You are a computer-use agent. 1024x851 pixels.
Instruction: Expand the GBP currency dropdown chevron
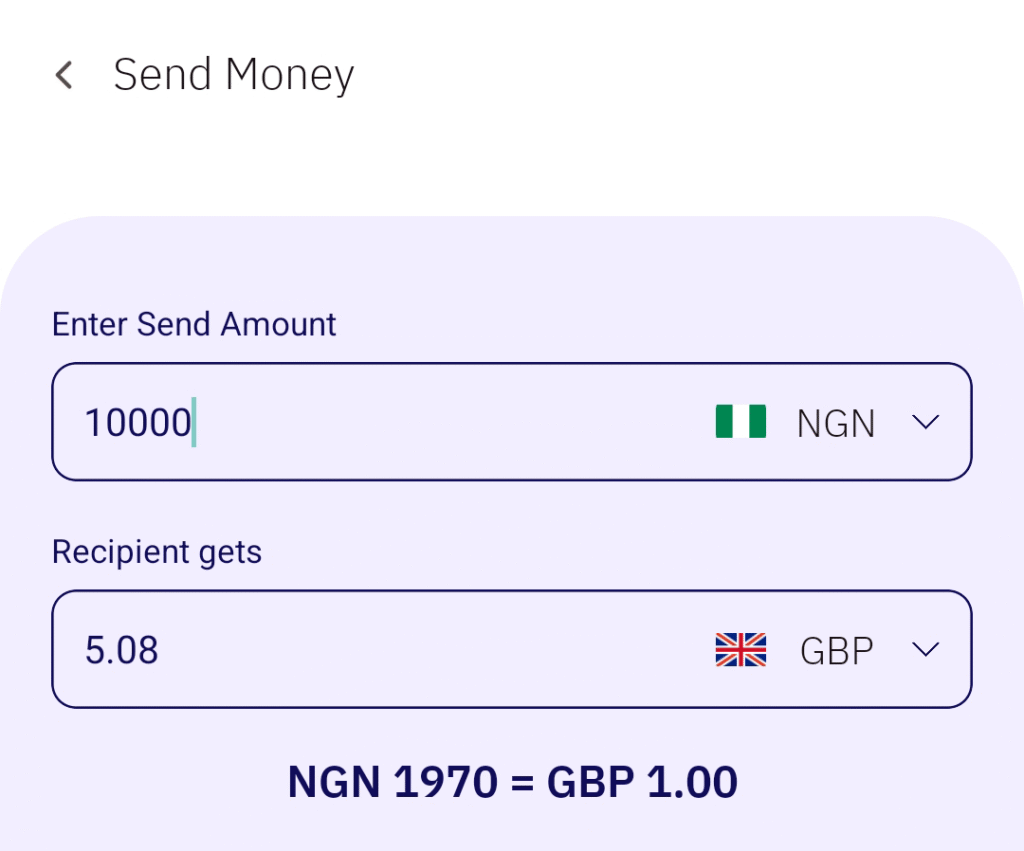926,650
